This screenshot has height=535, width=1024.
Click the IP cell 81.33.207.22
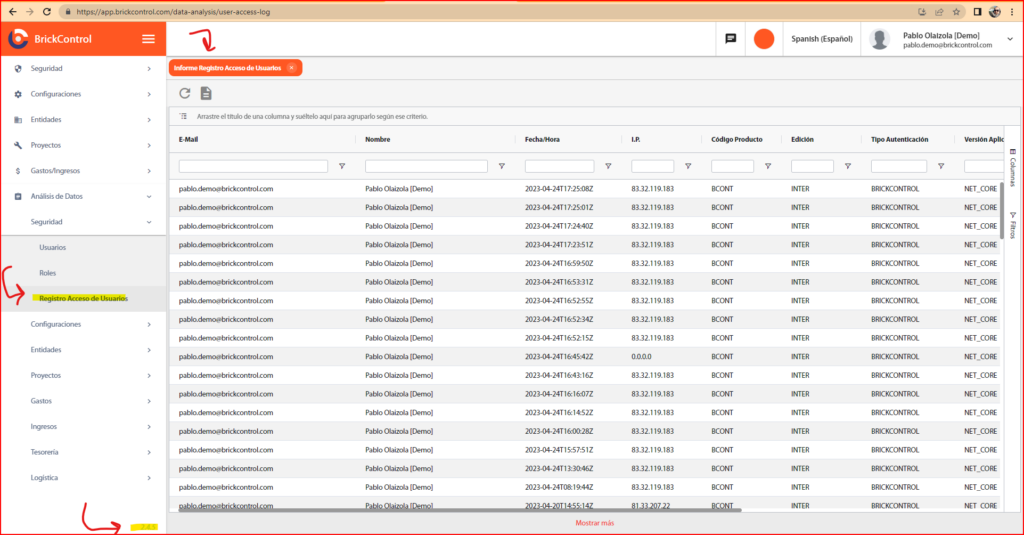(x=650, y=506)
